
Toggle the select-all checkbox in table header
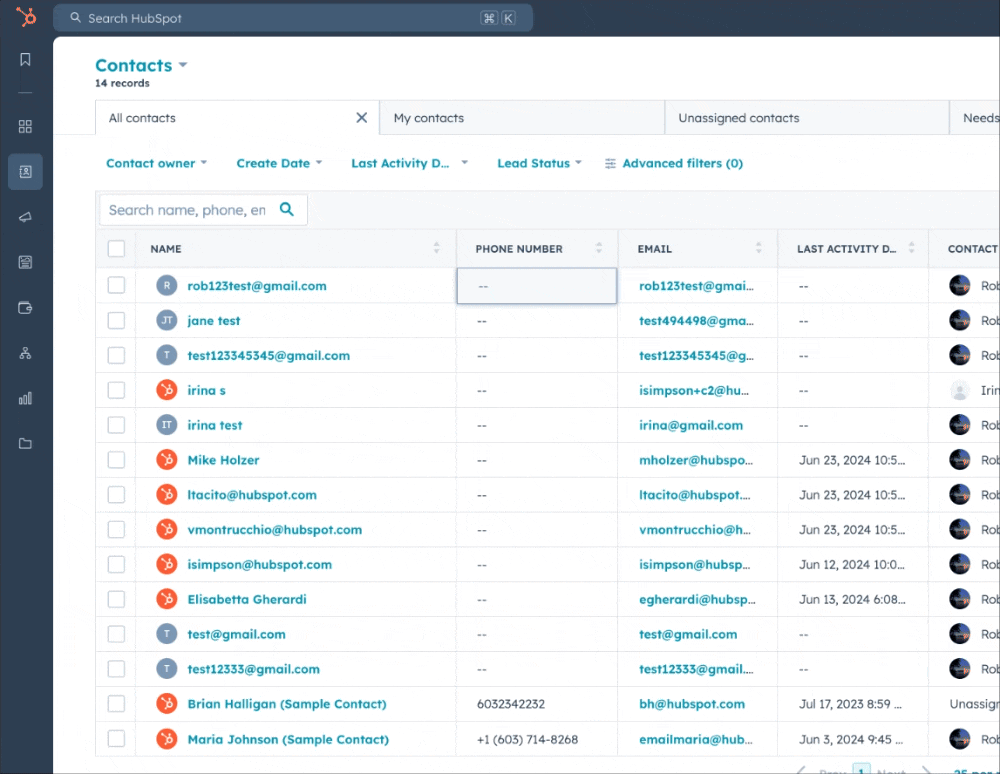[116, 248]
